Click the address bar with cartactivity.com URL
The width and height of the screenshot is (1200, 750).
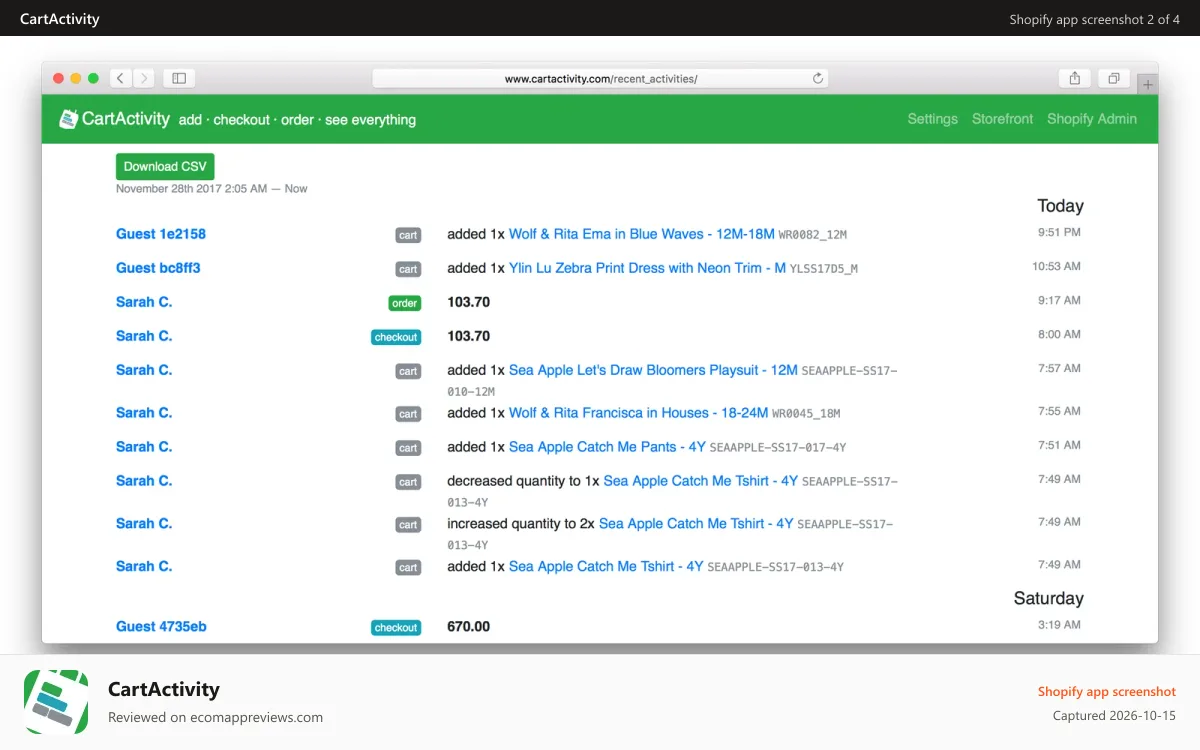click(x=600, y=78)
